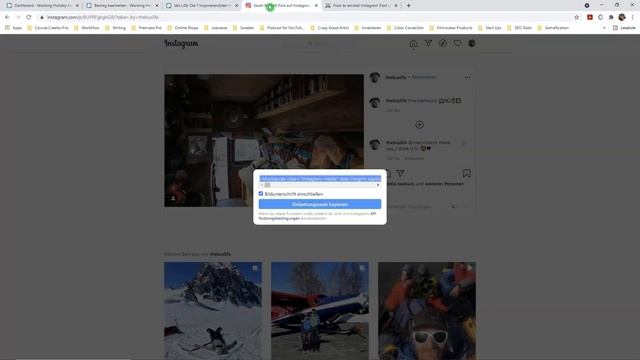Click the browser forward arrow
Image resolution: width=640 pixels, height=360 pixels.
pyautogui.click(x=18, y=17)
